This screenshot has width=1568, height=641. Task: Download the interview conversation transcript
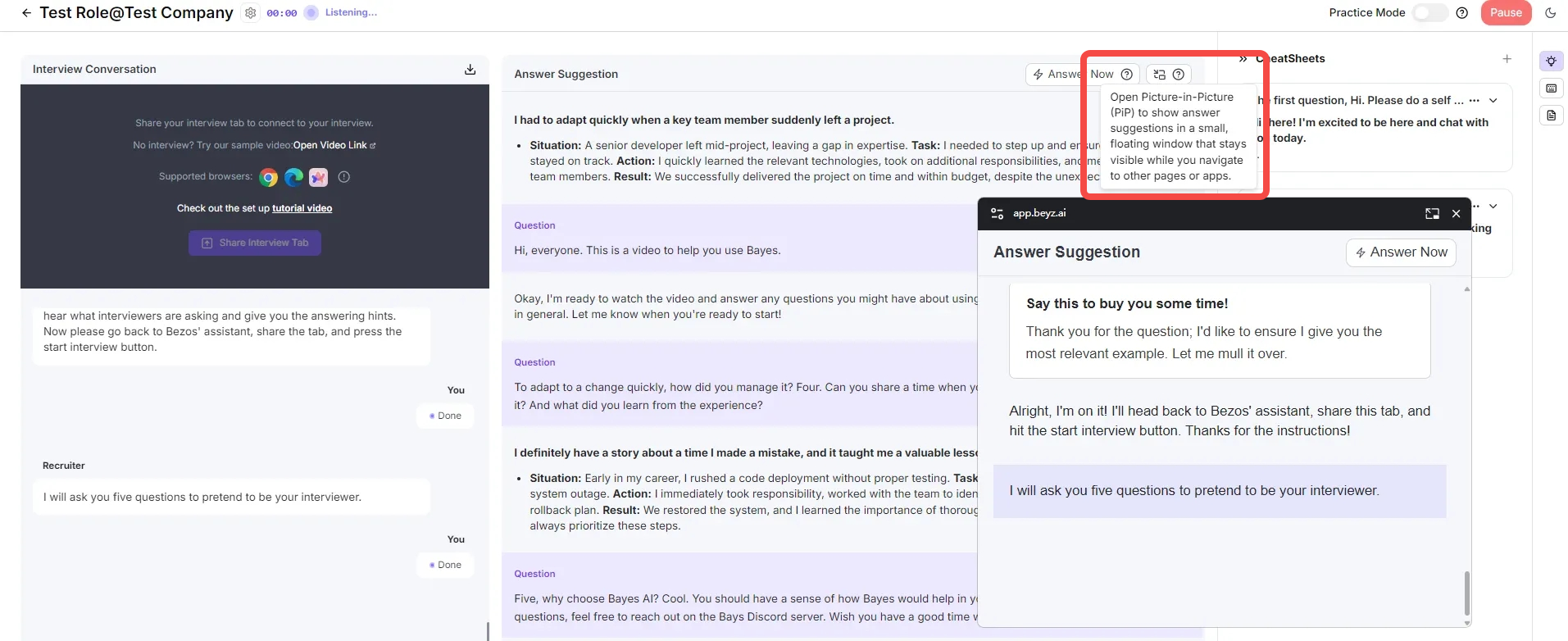pos(470,70)
